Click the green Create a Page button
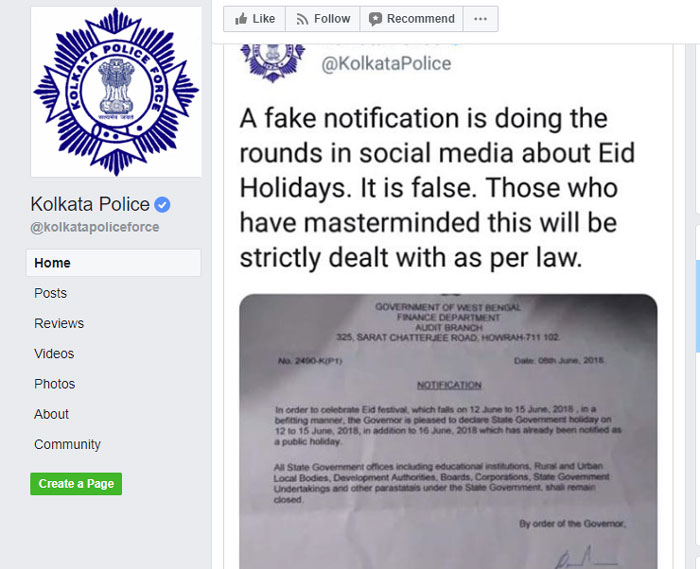Screen dimensions: 700x569 tap(76, 484)
